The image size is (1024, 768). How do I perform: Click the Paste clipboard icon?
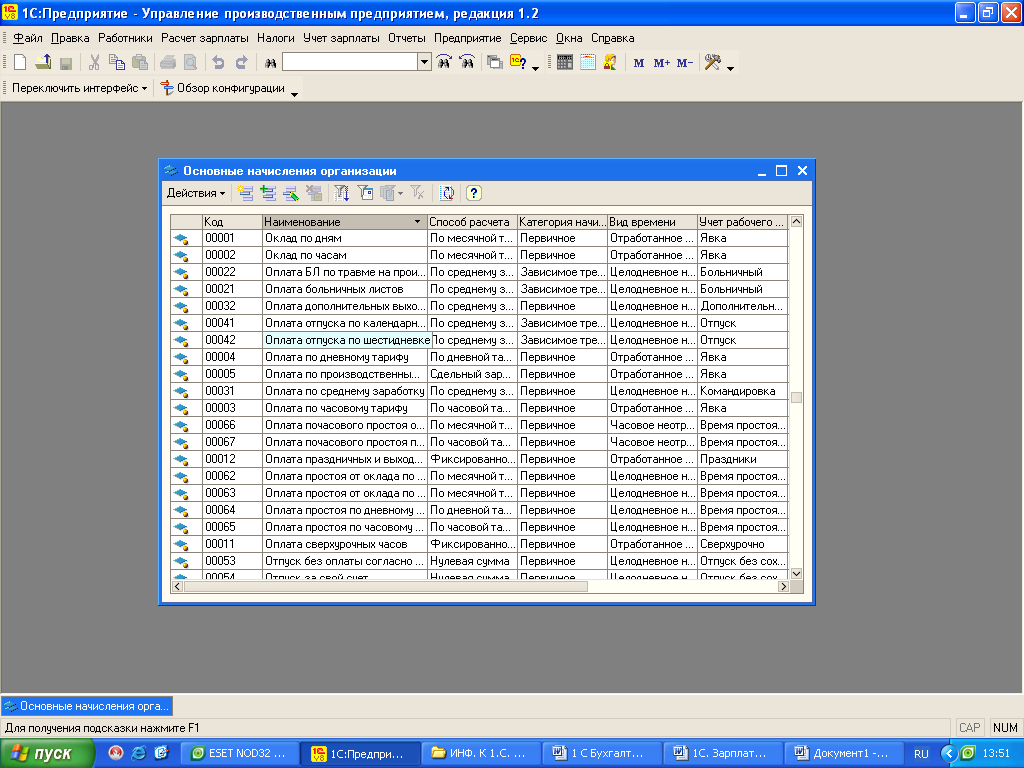point(140,62)
